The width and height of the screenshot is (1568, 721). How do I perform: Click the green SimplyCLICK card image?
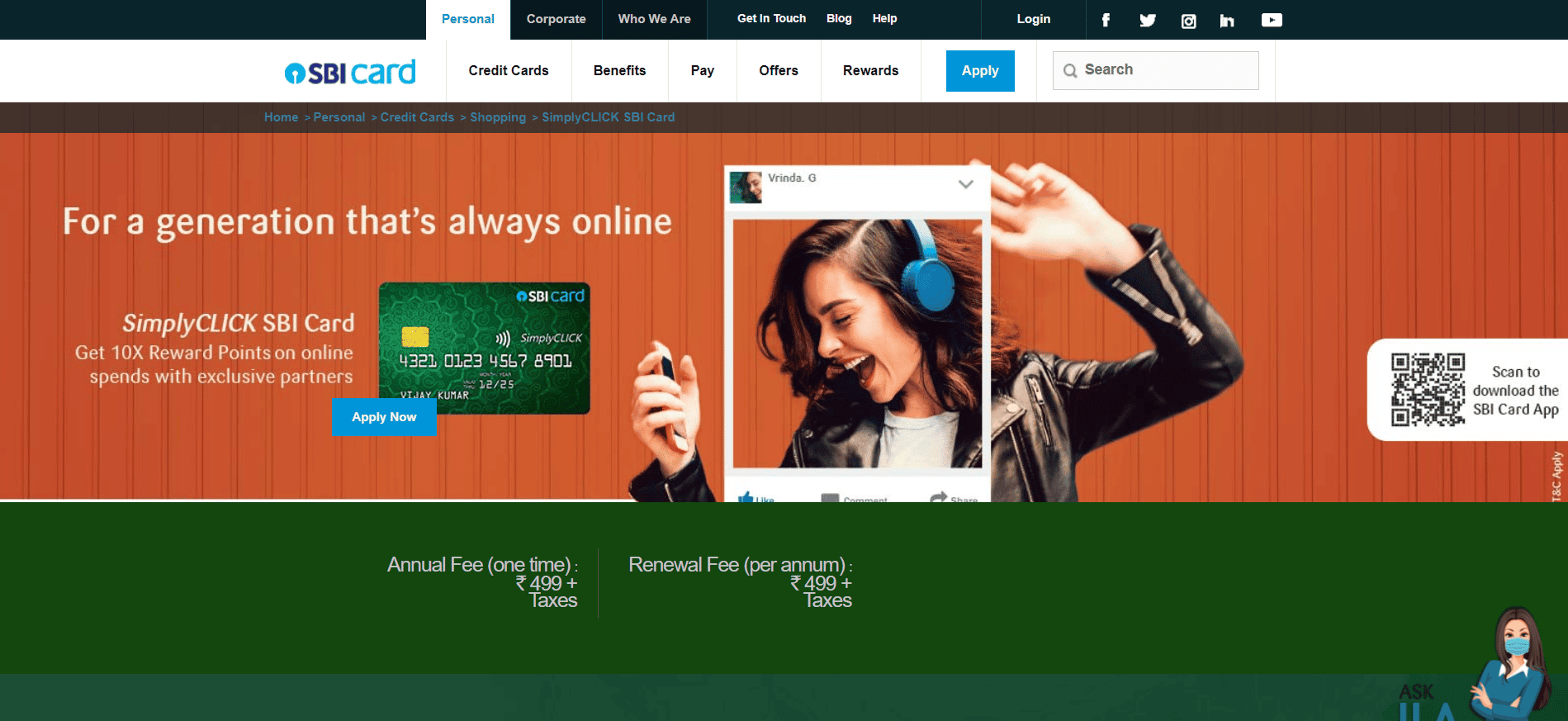485,348
